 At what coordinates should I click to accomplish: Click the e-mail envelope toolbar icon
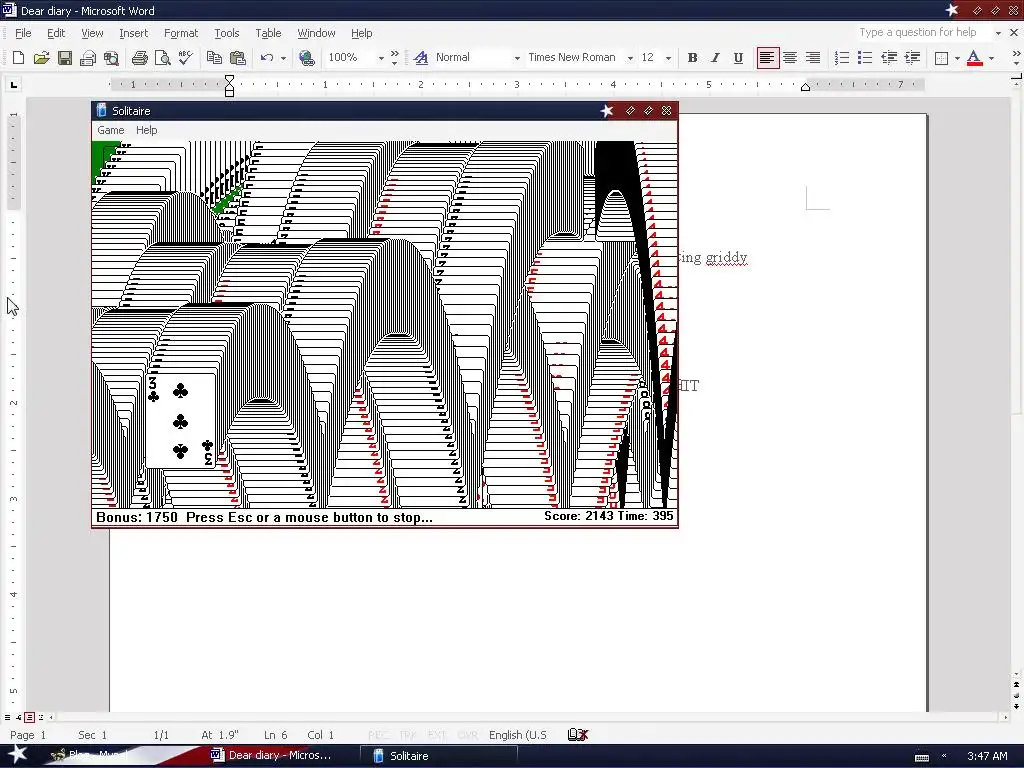point(88,57)
